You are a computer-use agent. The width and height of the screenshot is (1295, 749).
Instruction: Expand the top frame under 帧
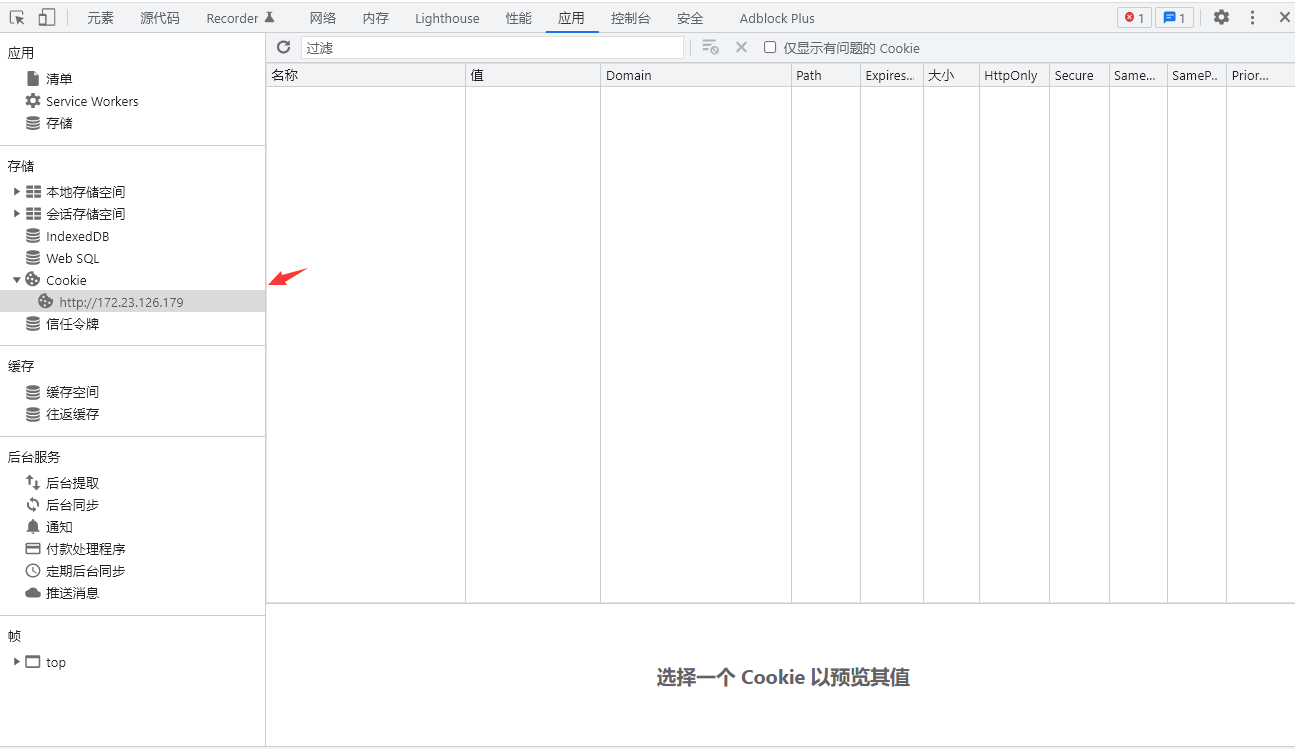(x=16, y=661)
